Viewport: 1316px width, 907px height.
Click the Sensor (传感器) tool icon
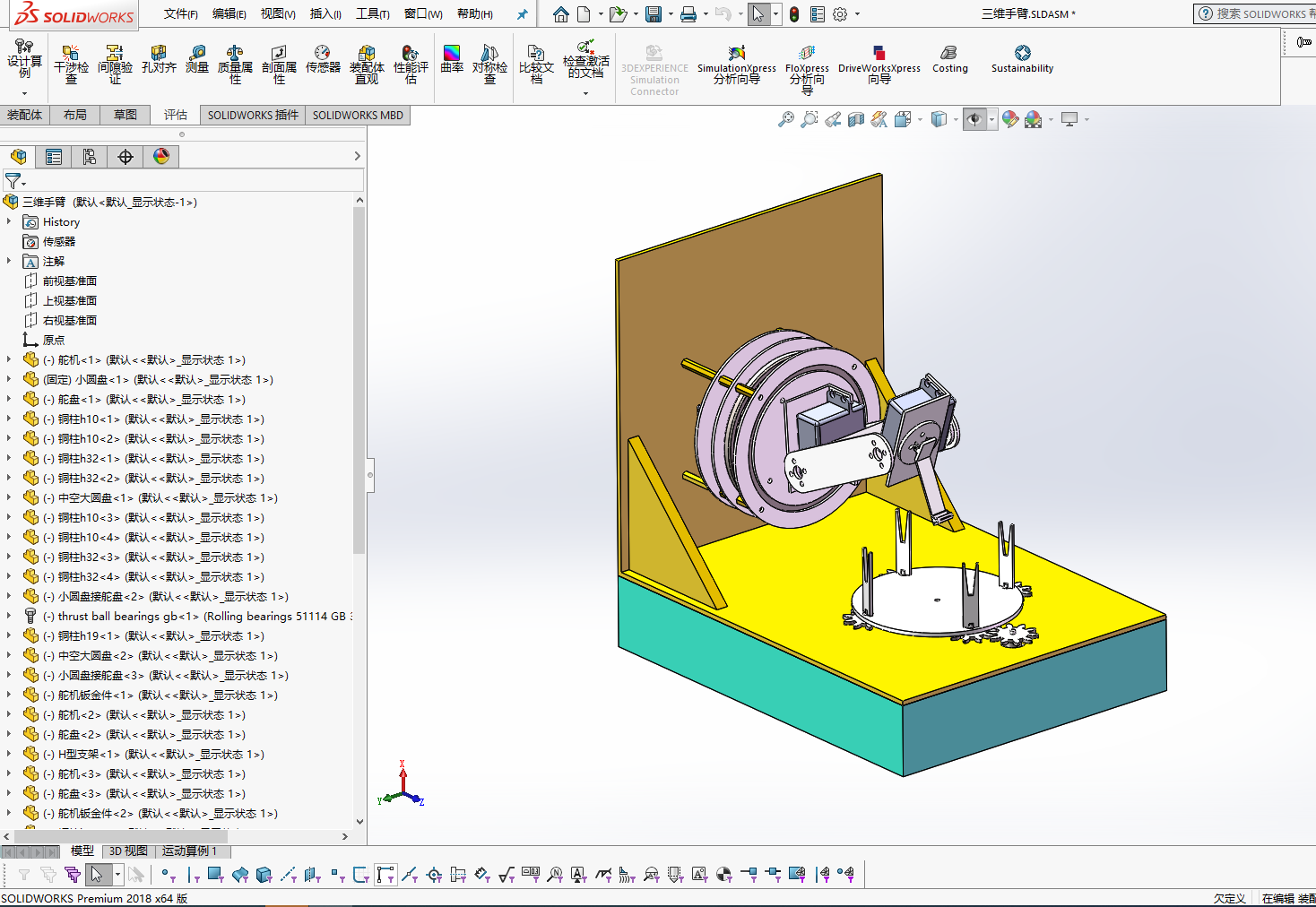323,59
